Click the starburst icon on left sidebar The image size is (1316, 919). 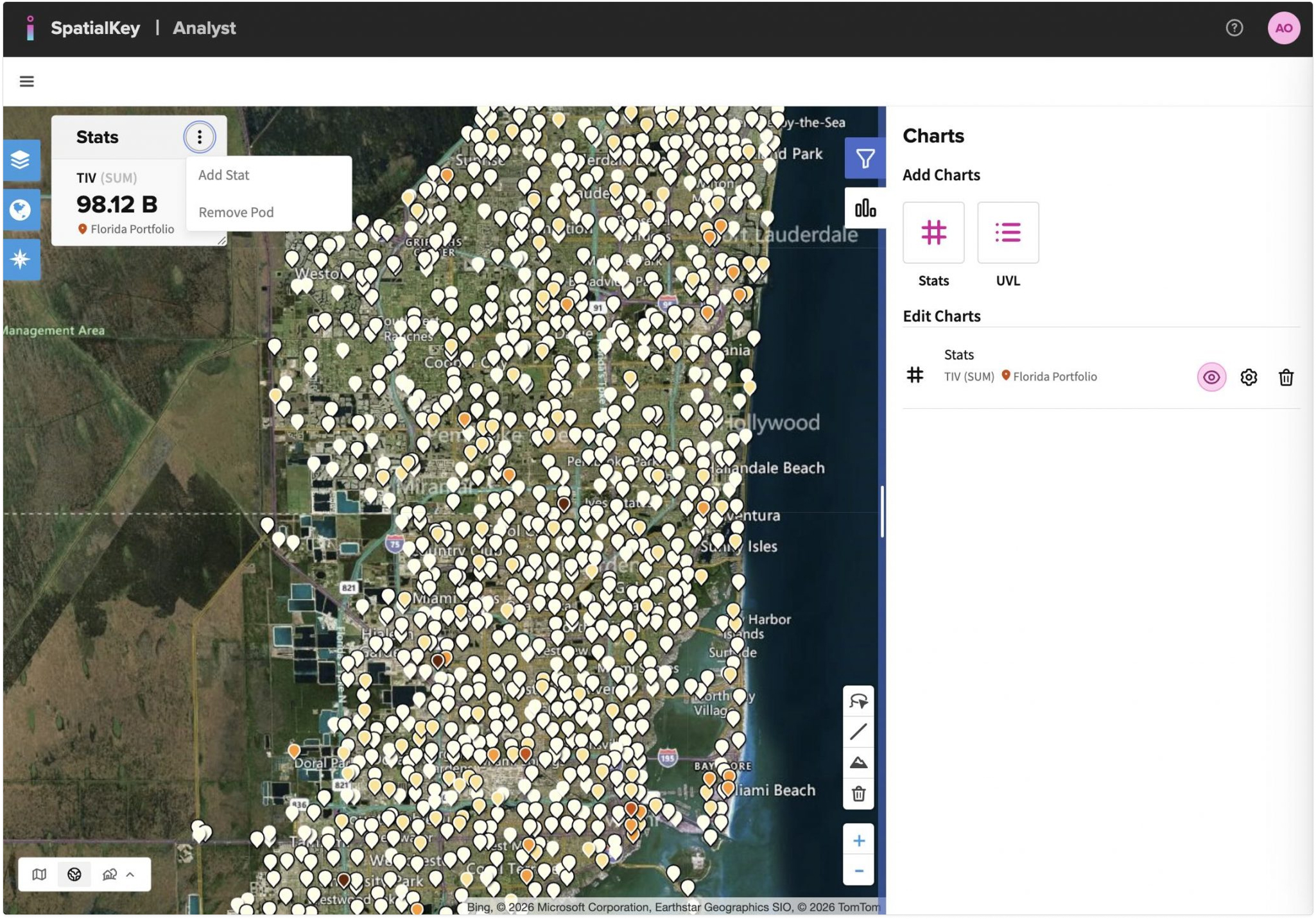point(21,259)
